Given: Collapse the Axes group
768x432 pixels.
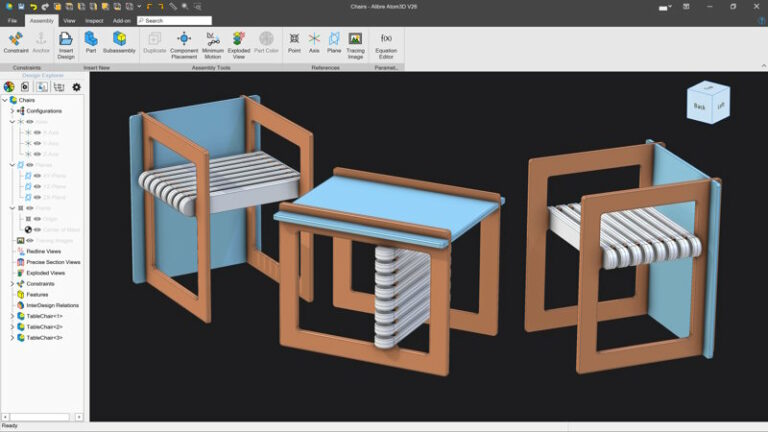Looking at the screenshot, I should coord(12,121).
